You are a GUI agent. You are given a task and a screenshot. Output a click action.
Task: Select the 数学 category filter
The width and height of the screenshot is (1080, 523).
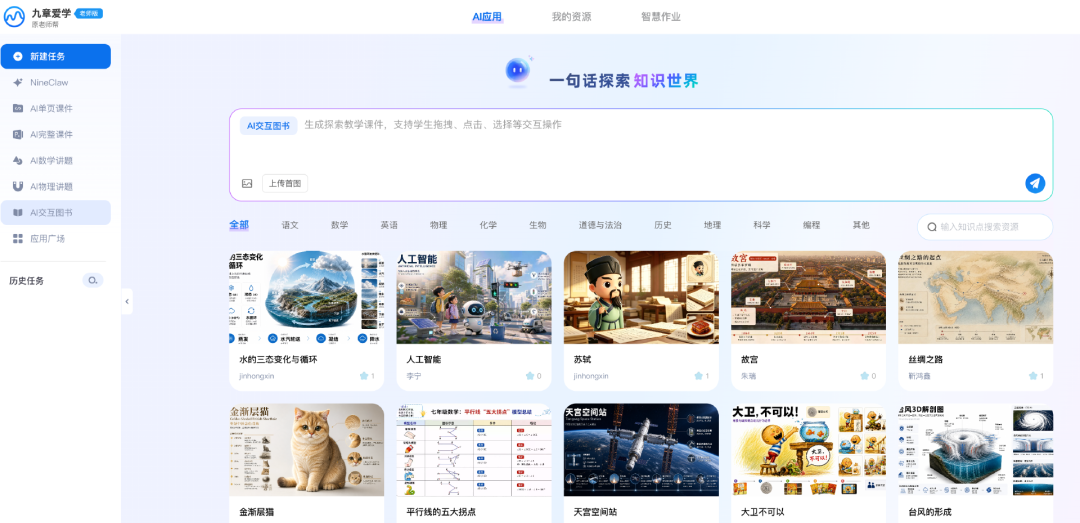pos(340,225)
